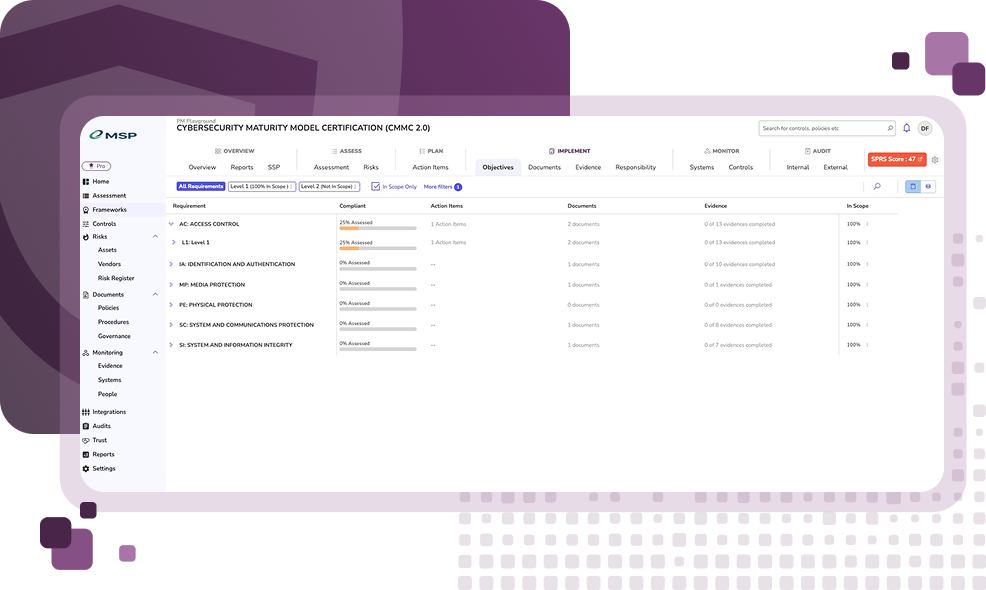The image size is (986, 590).
Task: Click the SPRS Score : 47 button
Action: 896,159
